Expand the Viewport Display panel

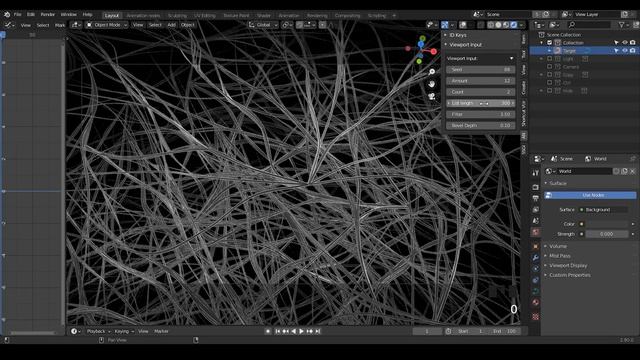(x=568, y=265)
